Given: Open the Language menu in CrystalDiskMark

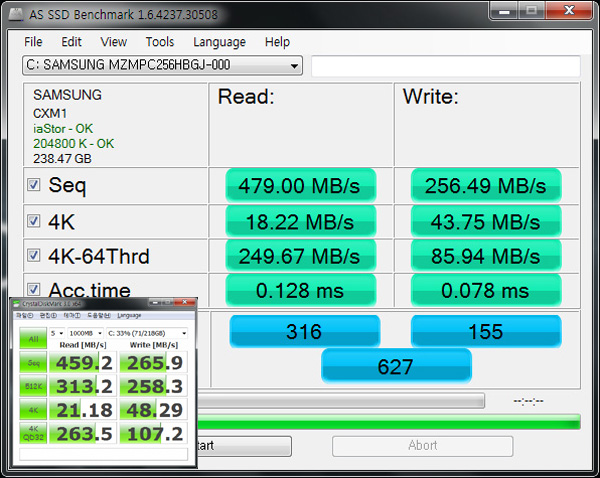Looking at the screenshot, I should tap(129, 315).
